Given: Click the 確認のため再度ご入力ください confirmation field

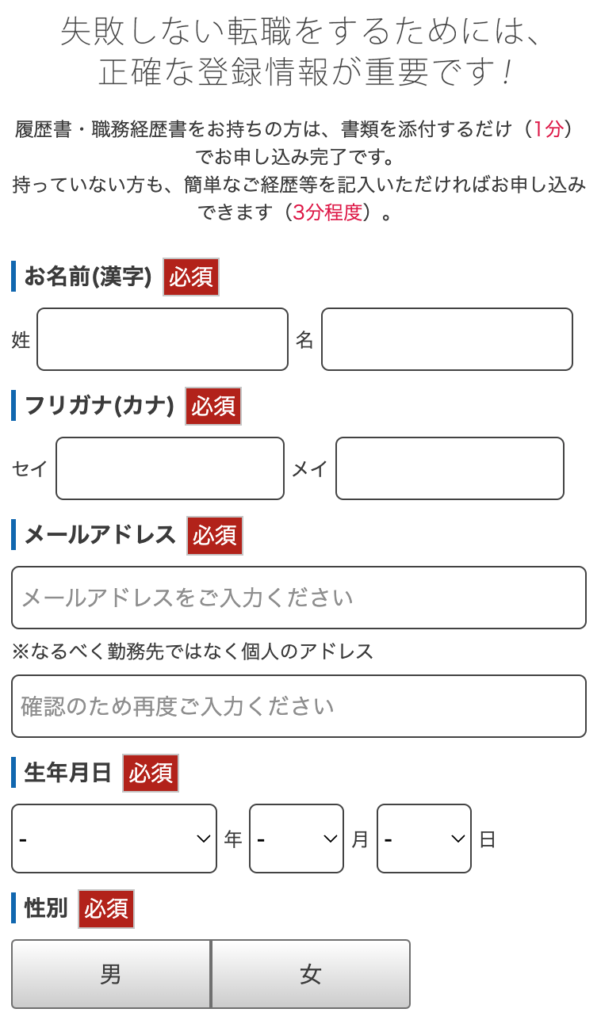Looking at the screenshot, I should coord(298,706).
